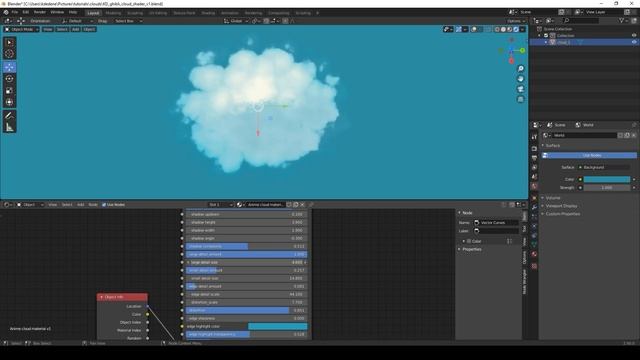Click the viewport Zoom magnifier icon
This screenshot has width=640, height=360.
(x=520, y=69)
